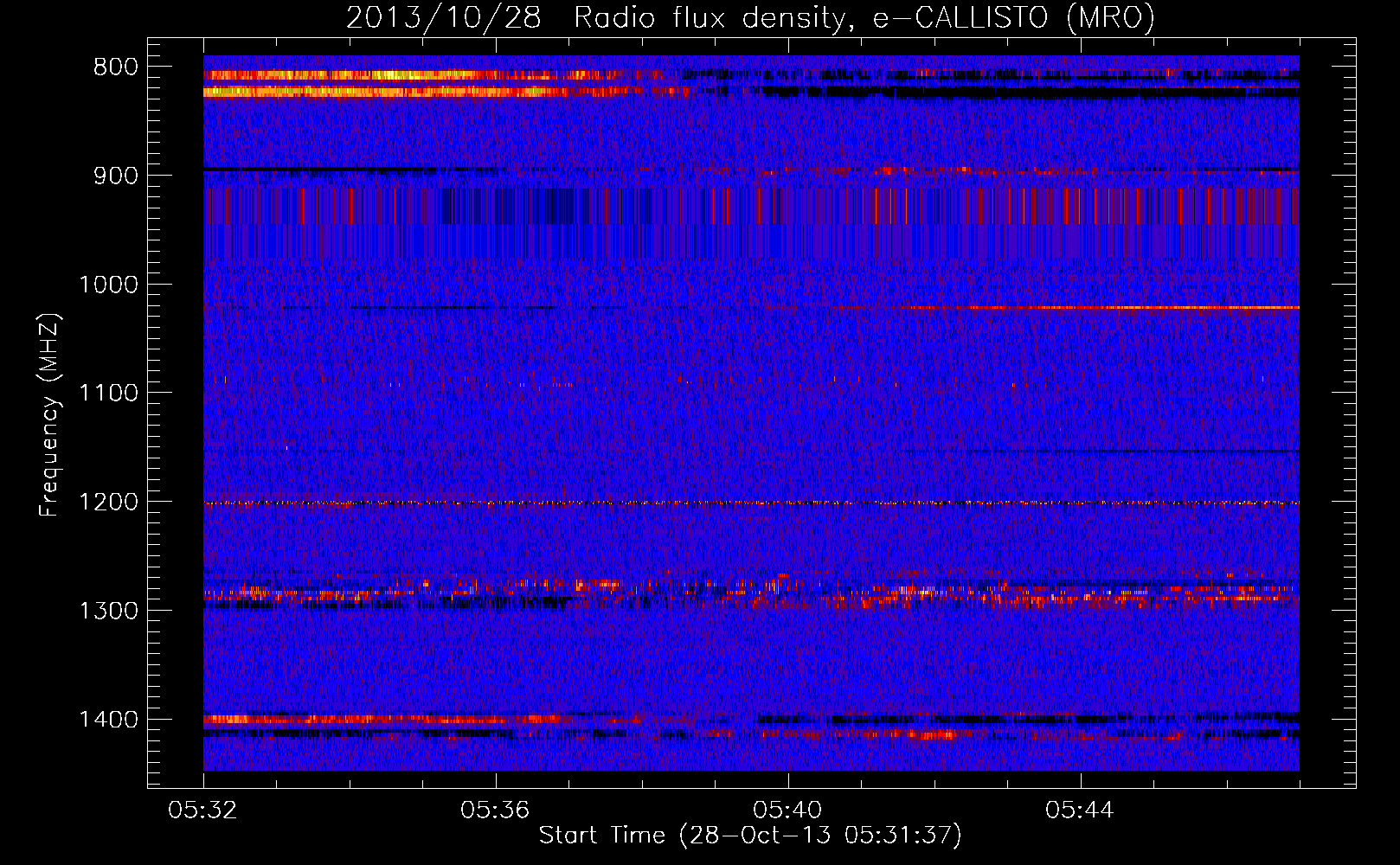Select the '1300' frequency axis label
The height and width of the screenshot is (865, 1400).
(108, 612)
